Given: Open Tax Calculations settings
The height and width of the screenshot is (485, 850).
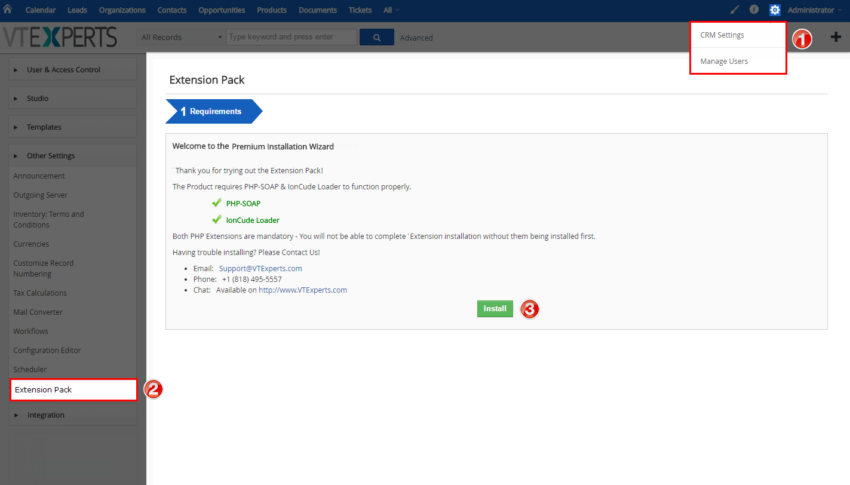Looking at the screenshot, I should point(40,293).
